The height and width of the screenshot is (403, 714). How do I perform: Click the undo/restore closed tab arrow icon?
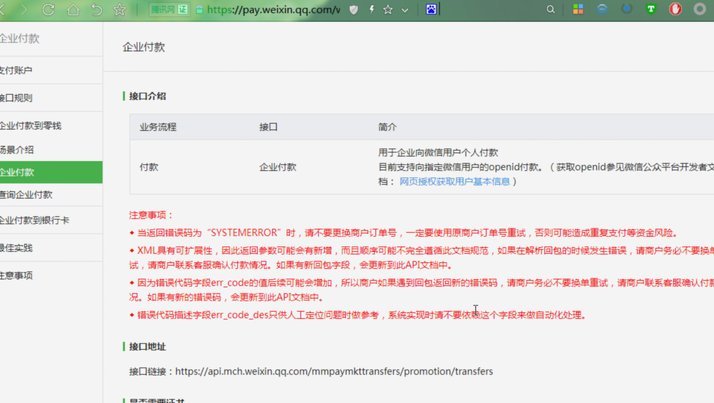point(97,10)
